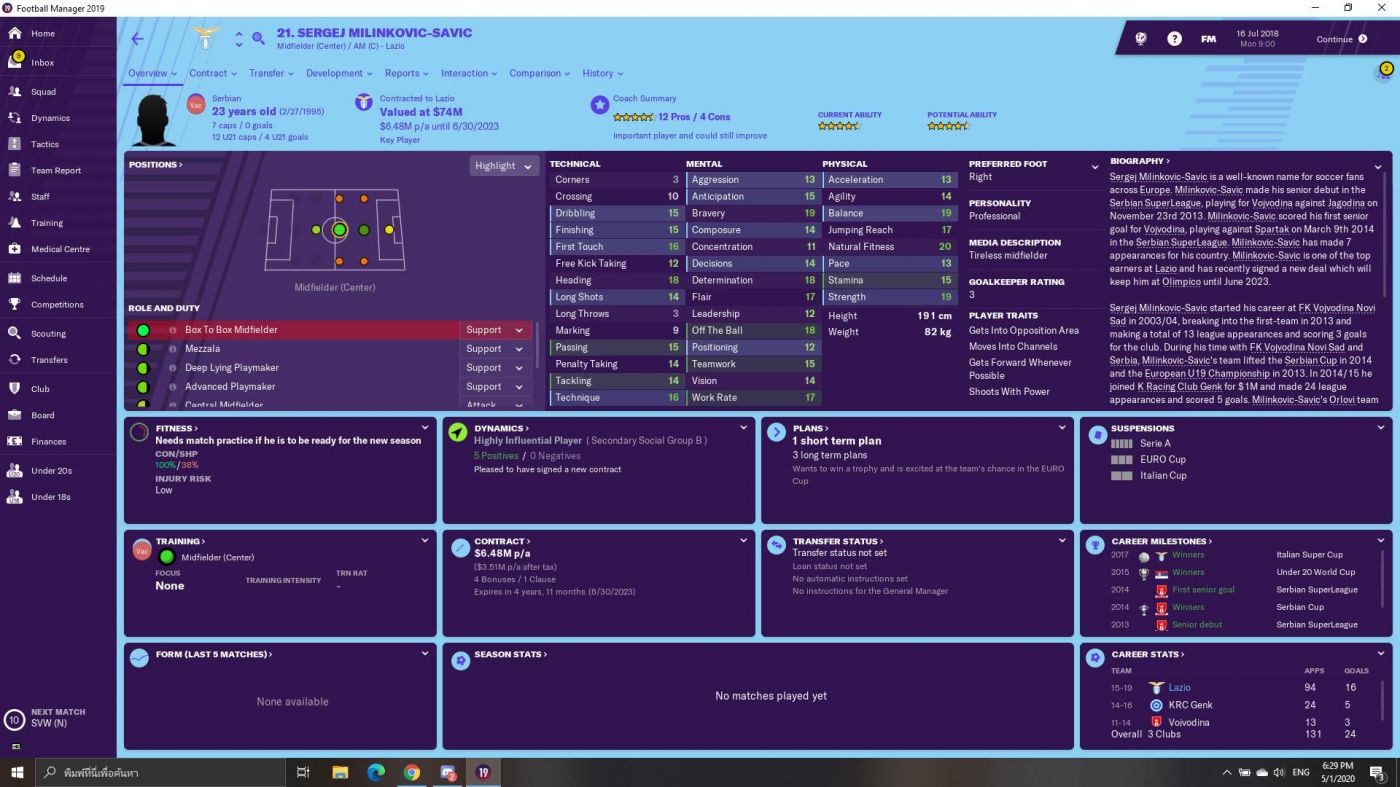This screenshot has width=1400, height=787.
Task: Open Lazio in Career Stats
Action: 1179,688
